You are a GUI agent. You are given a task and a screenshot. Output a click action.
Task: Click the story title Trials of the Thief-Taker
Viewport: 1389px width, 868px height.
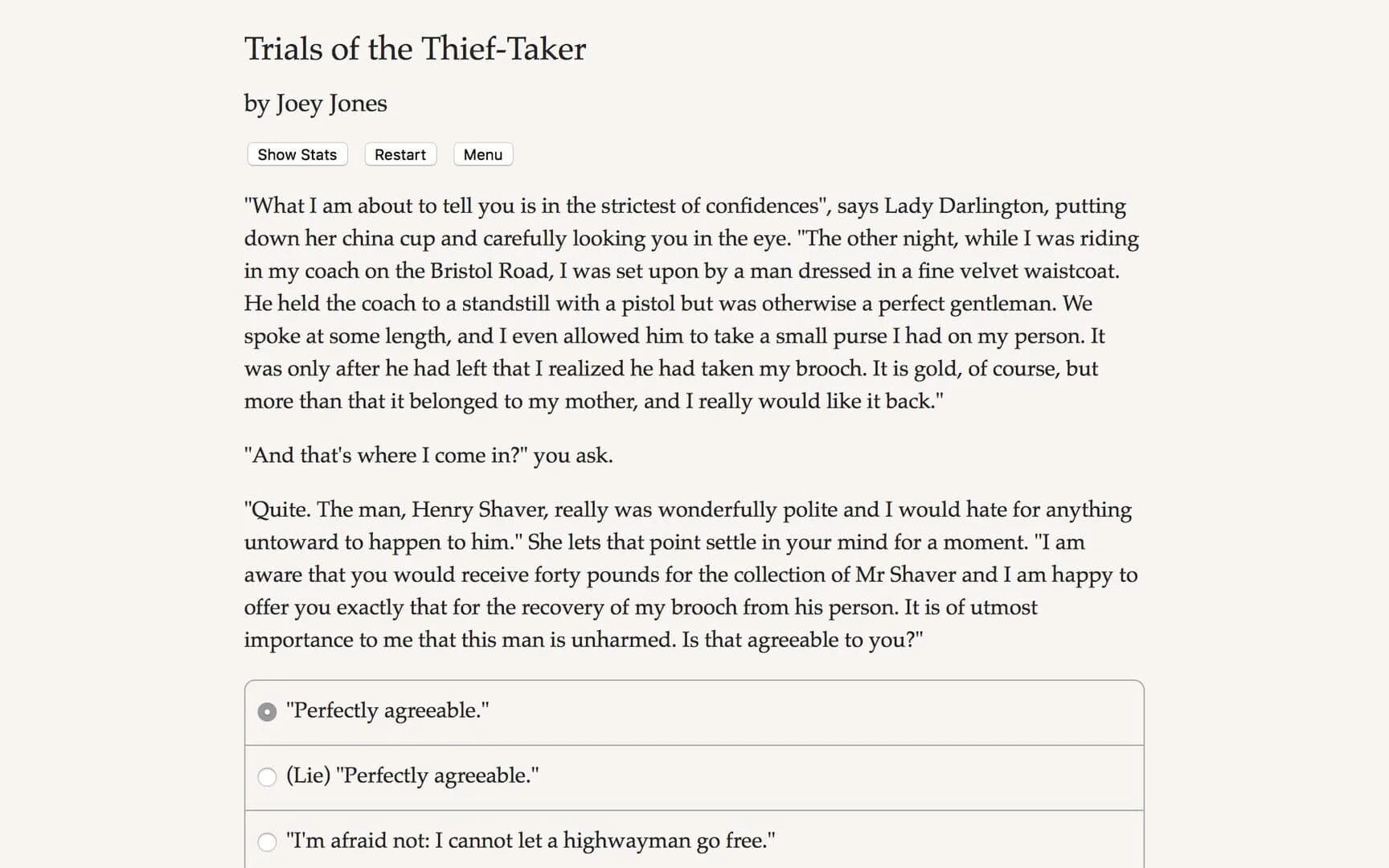click(415, 49)
